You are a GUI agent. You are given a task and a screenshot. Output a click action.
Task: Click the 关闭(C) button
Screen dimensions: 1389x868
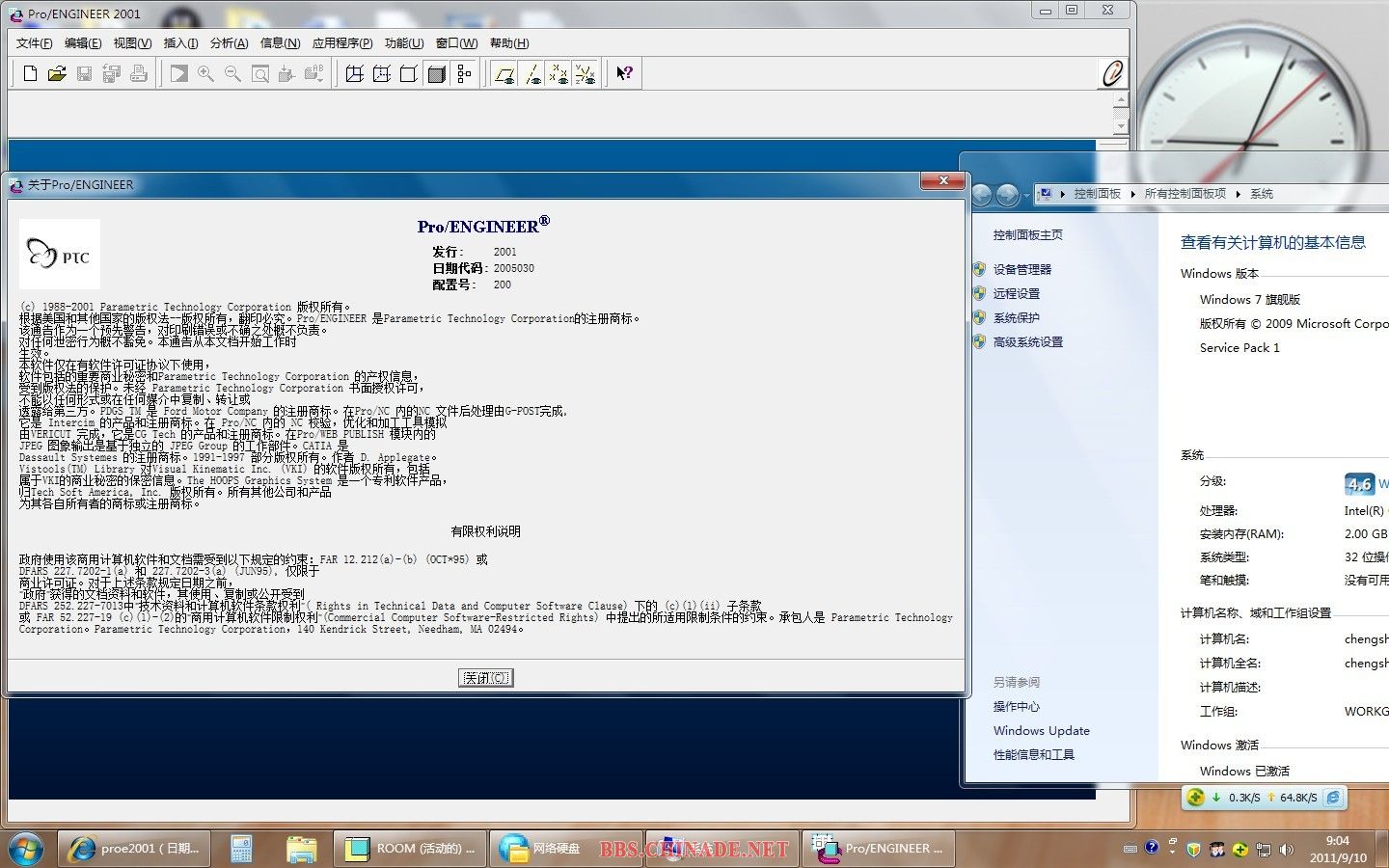(x=485, y=678)
